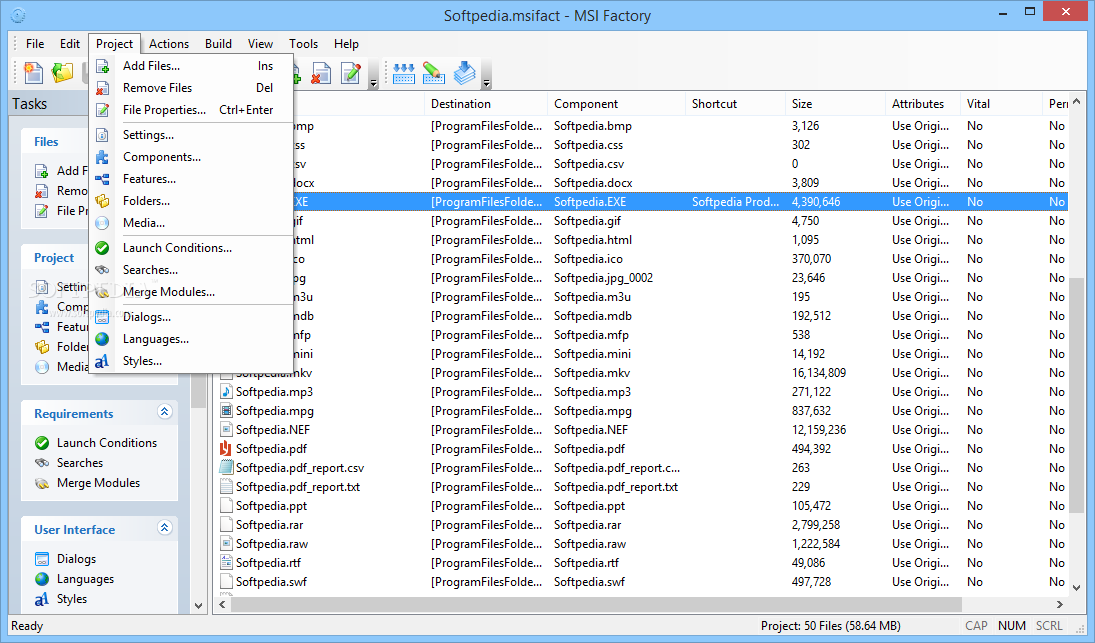Click the MSI Factory app icon in title bar

pos(18,15)
